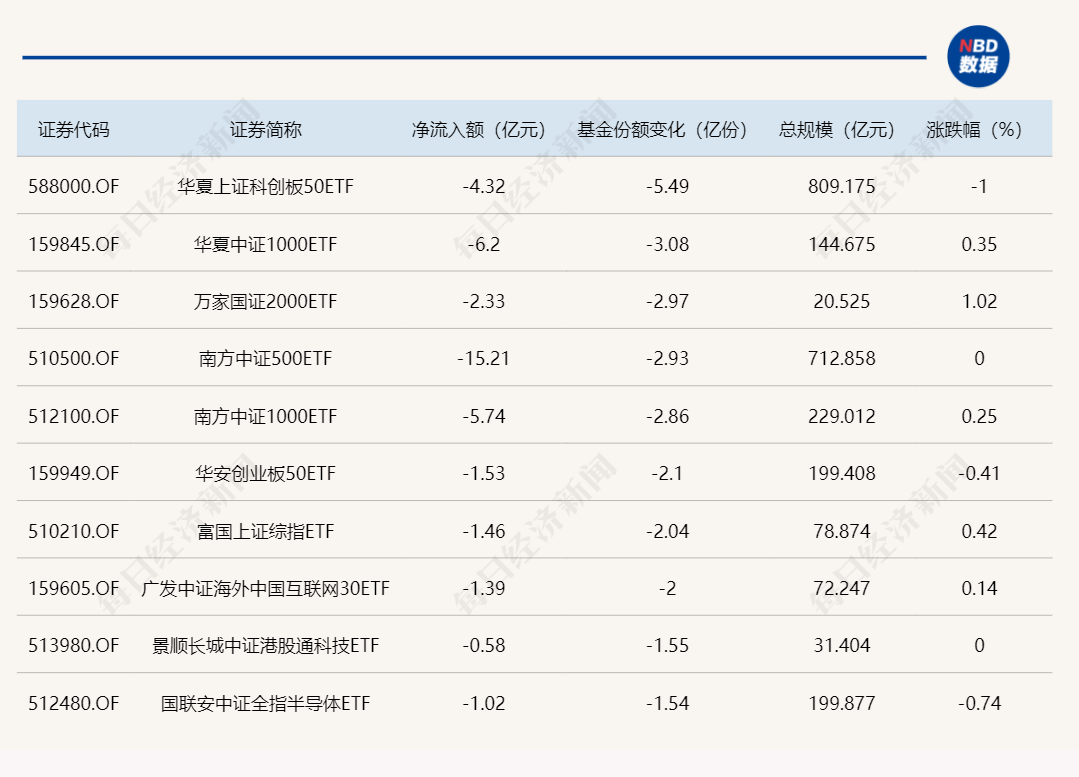The image size is (1079, 777).
Task: Click the NBD 数据 logo icon
Action: (976, 54)
